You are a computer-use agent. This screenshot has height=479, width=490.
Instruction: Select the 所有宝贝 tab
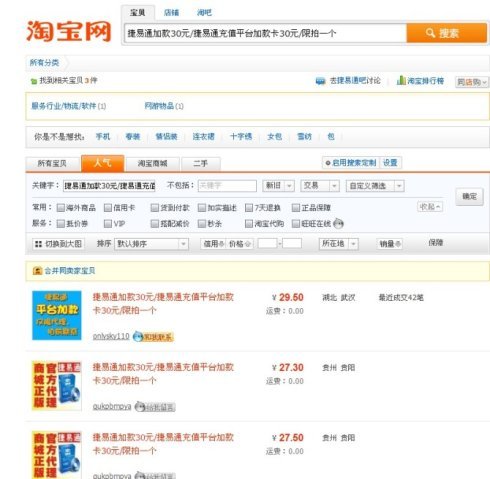pyautogui.click(x=52, y=164)
